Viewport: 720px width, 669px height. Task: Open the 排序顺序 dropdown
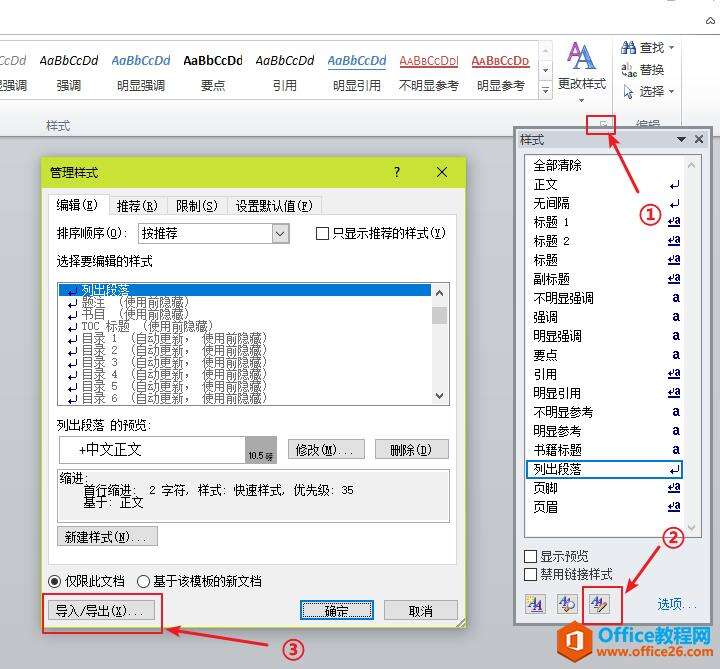[x=280, y=234]
